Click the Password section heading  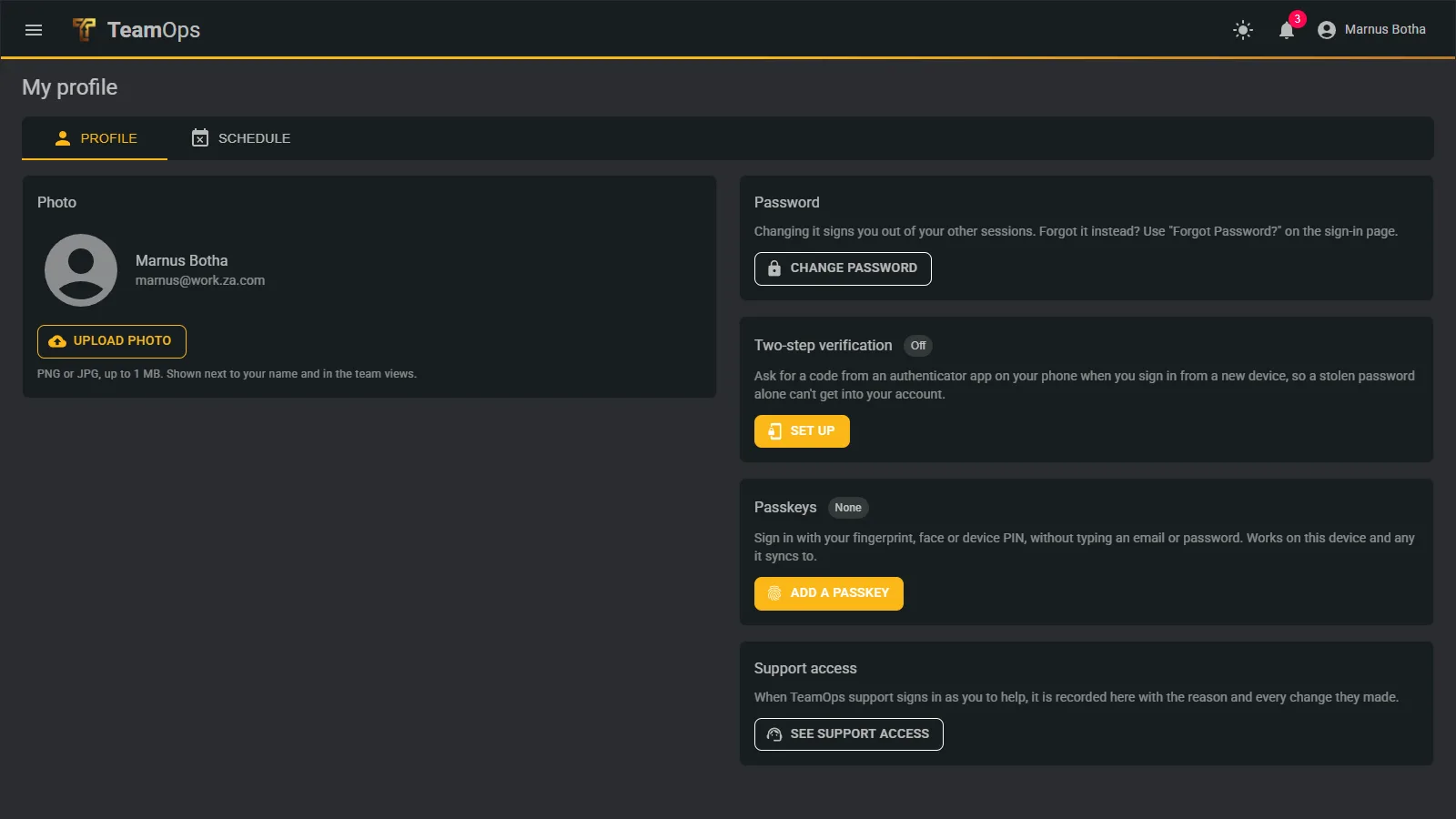click(x=787, y=202)
